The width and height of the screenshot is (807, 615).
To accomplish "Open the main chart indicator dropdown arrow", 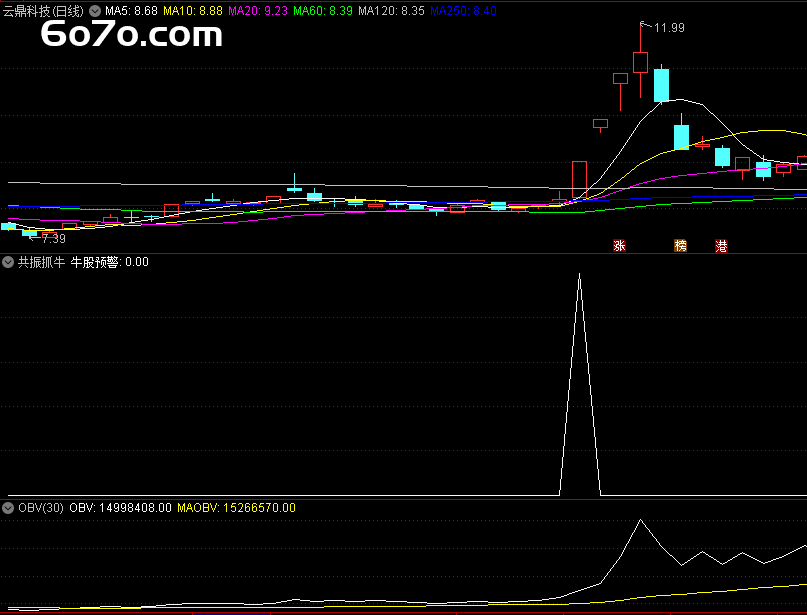I will coord(95,11).
